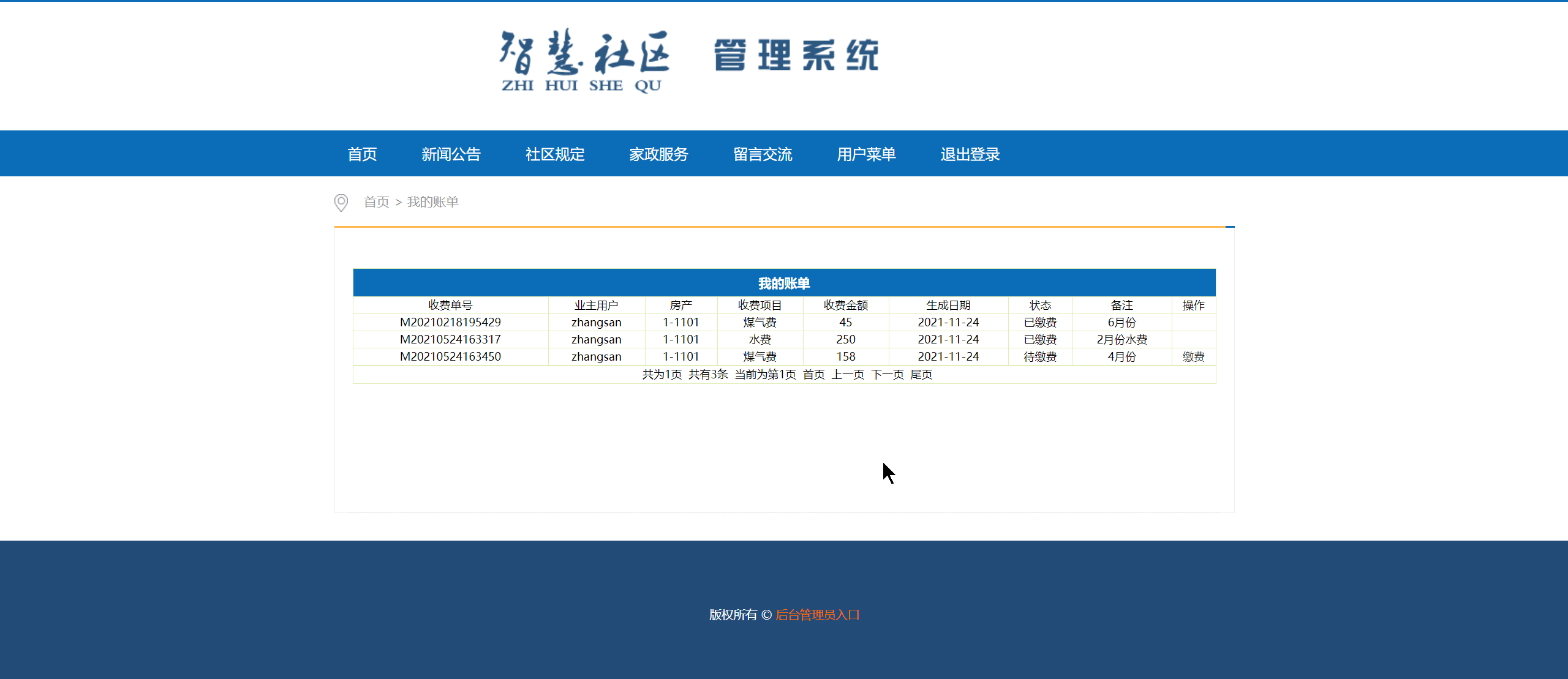
Task: Click bill number M20210218195429
Action: 450,323
